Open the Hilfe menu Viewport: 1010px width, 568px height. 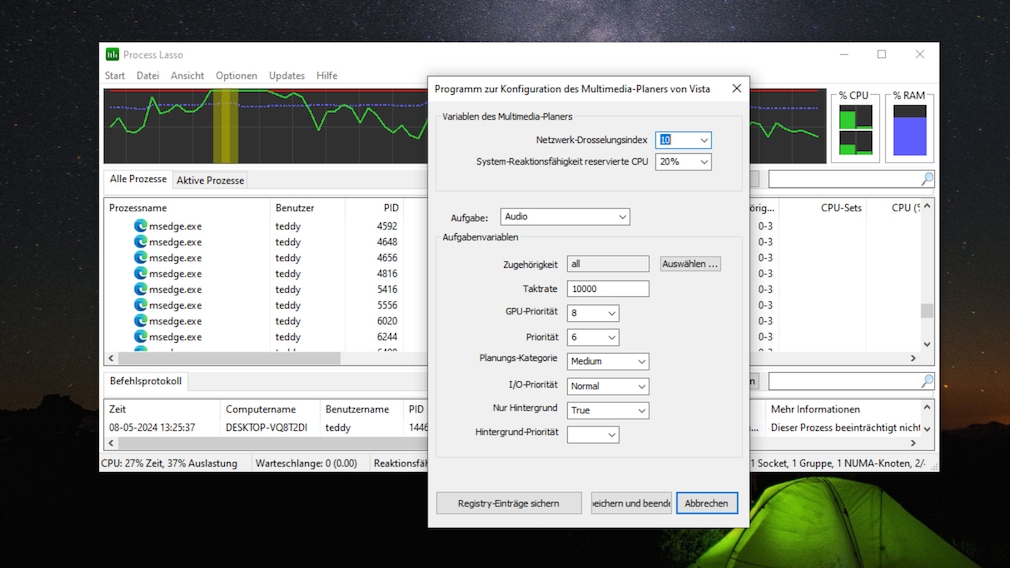click(x=327, y=75)
